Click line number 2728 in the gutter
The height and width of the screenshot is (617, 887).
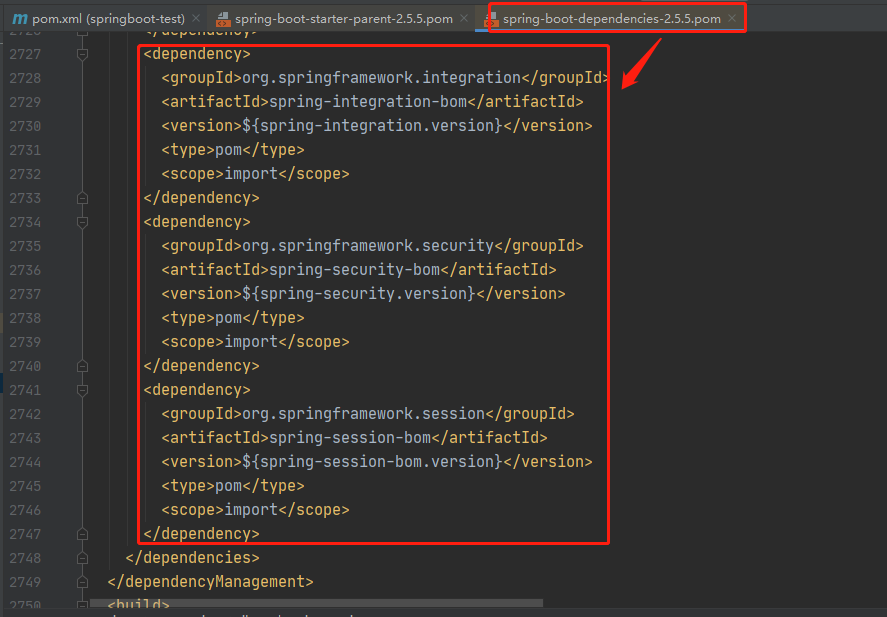[25, 78]
